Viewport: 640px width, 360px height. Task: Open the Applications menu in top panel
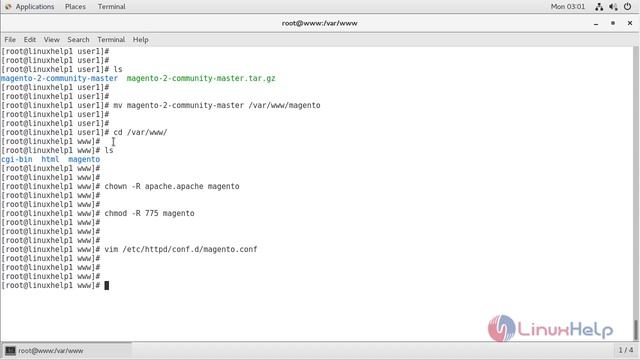[35, 7]
